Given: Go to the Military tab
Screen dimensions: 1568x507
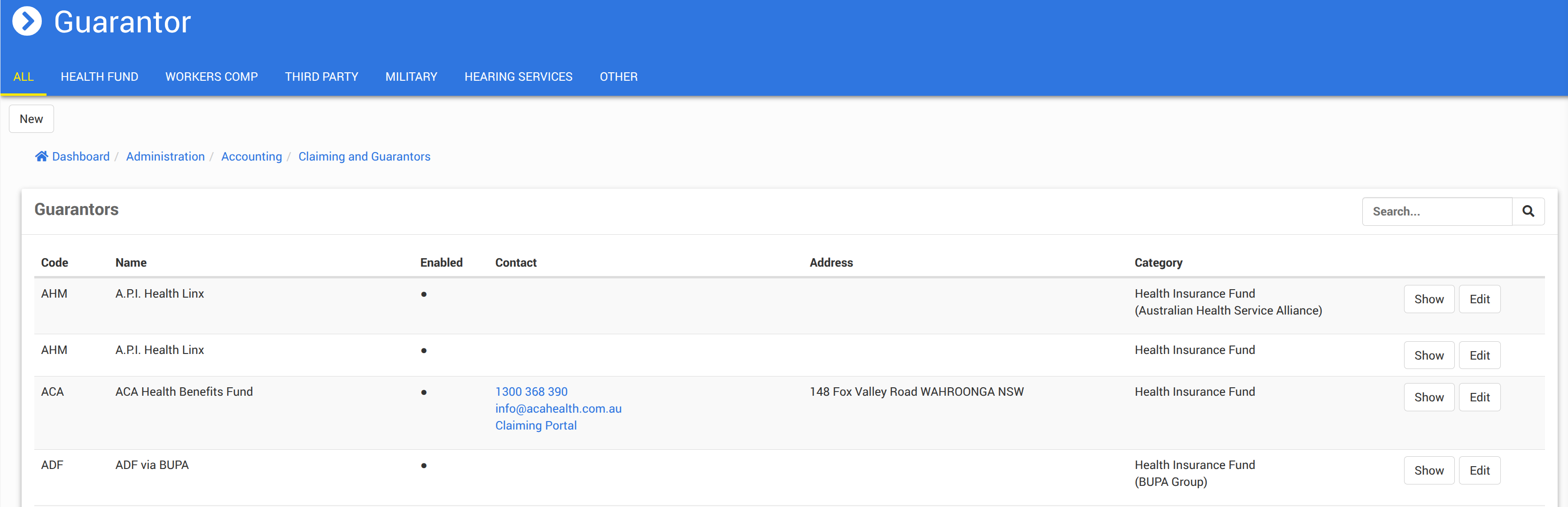Looking at the screenshot, I should point(411,77).
